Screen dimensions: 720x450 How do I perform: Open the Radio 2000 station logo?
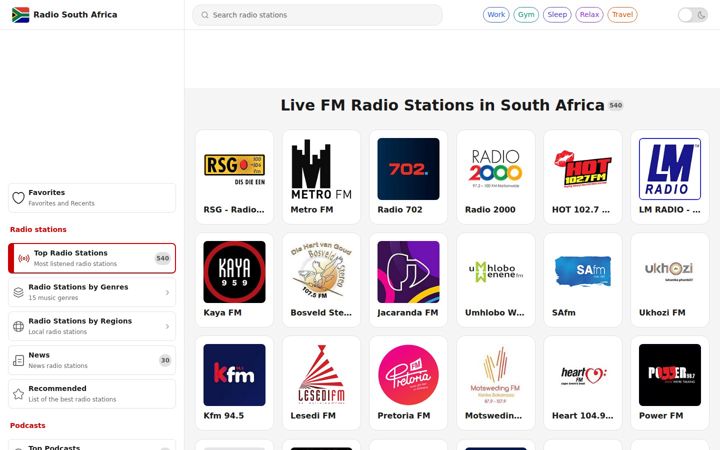pos(495,169)
